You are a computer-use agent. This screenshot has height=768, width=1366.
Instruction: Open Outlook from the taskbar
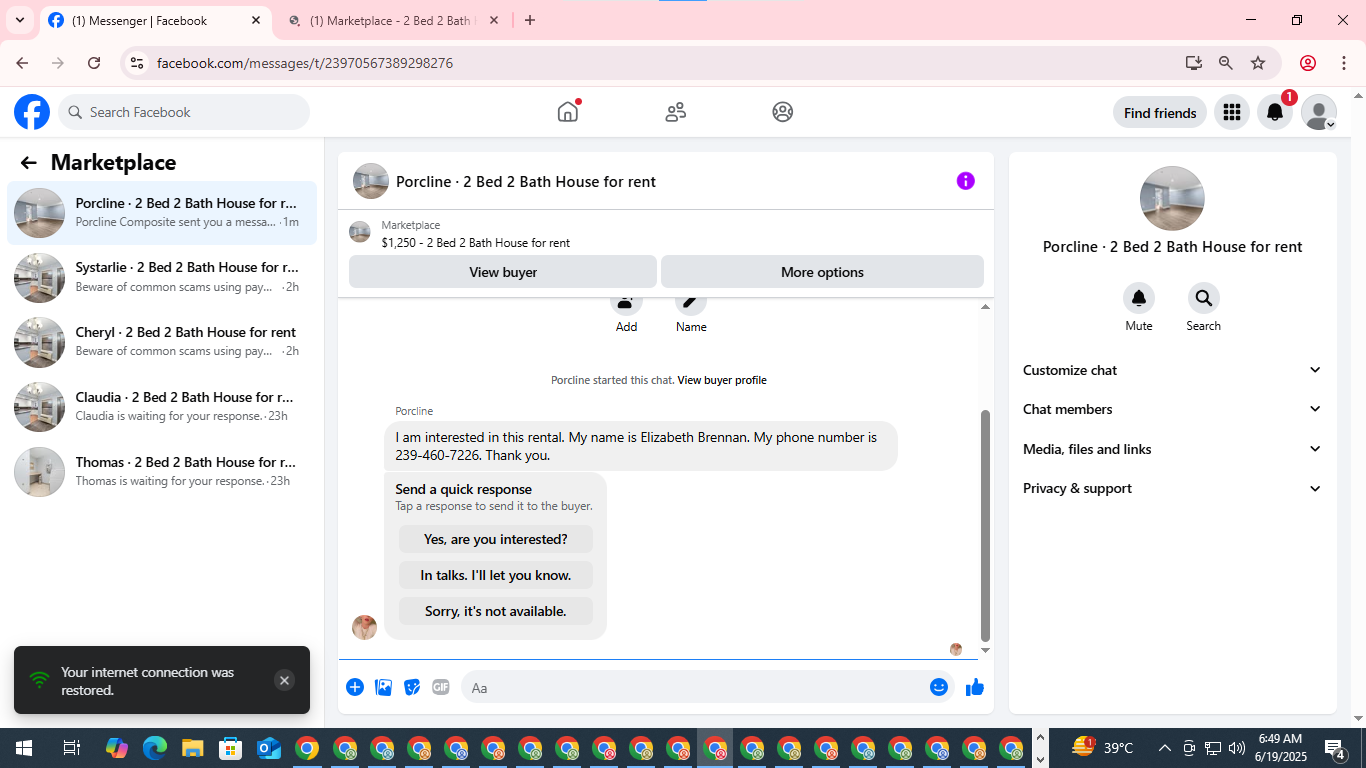[x=269, y=748]
